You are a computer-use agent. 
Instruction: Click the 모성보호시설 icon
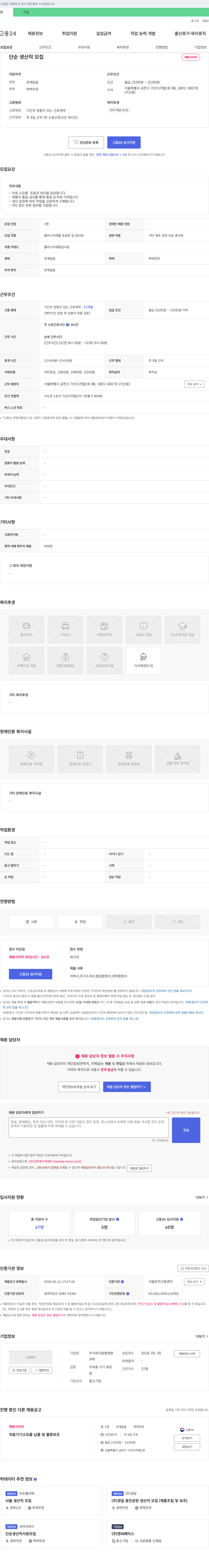[104, 660]
